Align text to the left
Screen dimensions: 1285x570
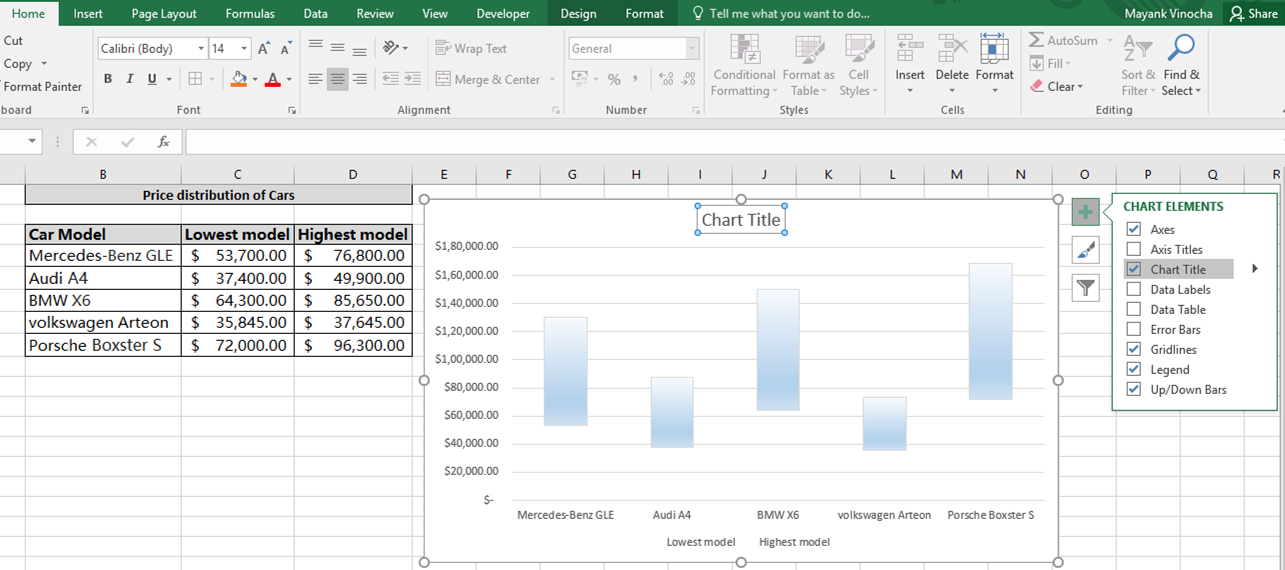pos(316,79)
